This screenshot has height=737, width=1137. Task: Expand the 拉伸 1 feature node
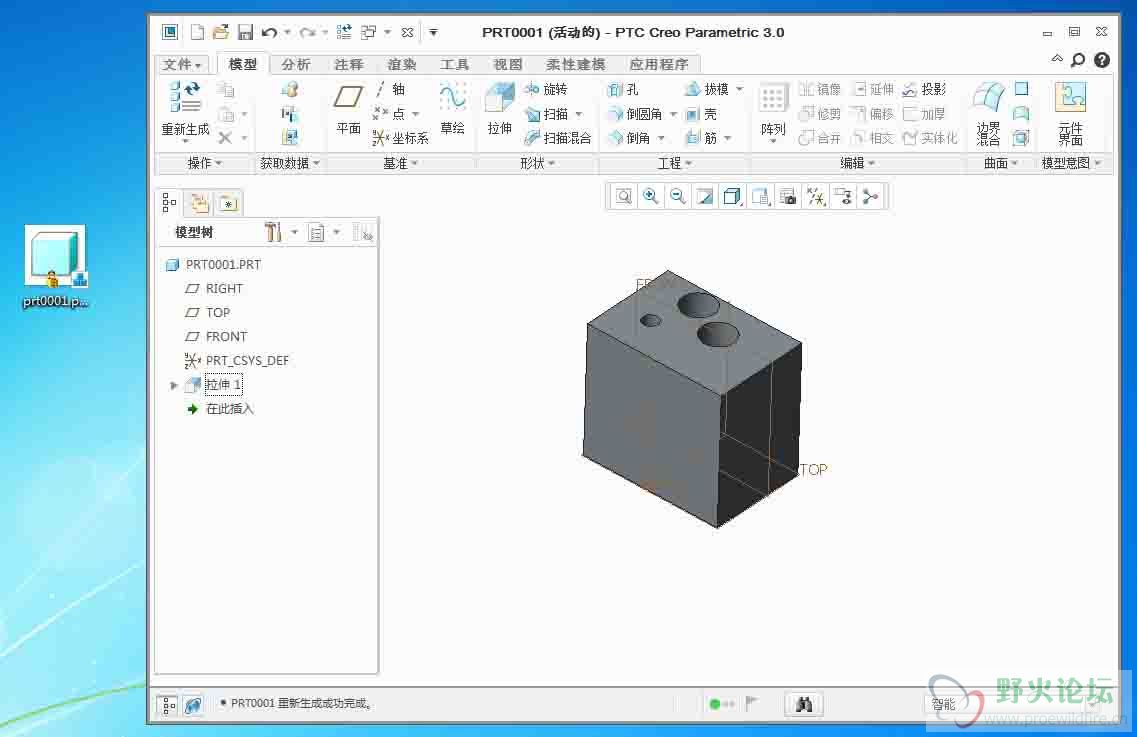(x=174, y=385)
